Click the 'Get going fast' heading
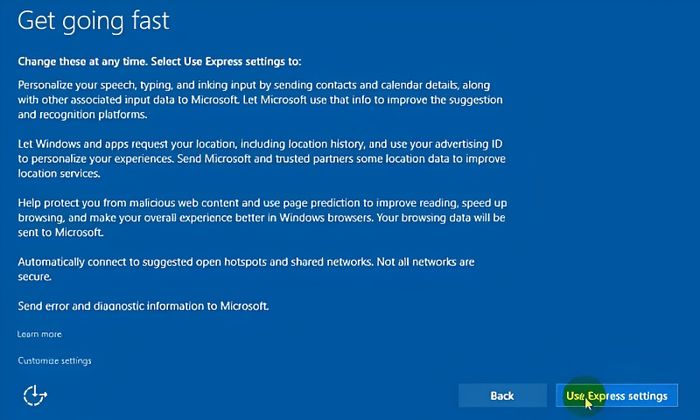Viewport: 700px width, 420px height. (94, 21)
